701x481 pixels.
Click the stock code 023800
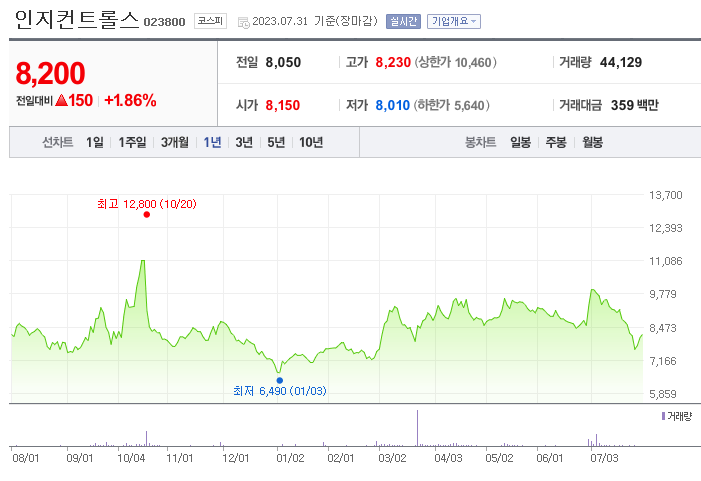pos(164,22)
